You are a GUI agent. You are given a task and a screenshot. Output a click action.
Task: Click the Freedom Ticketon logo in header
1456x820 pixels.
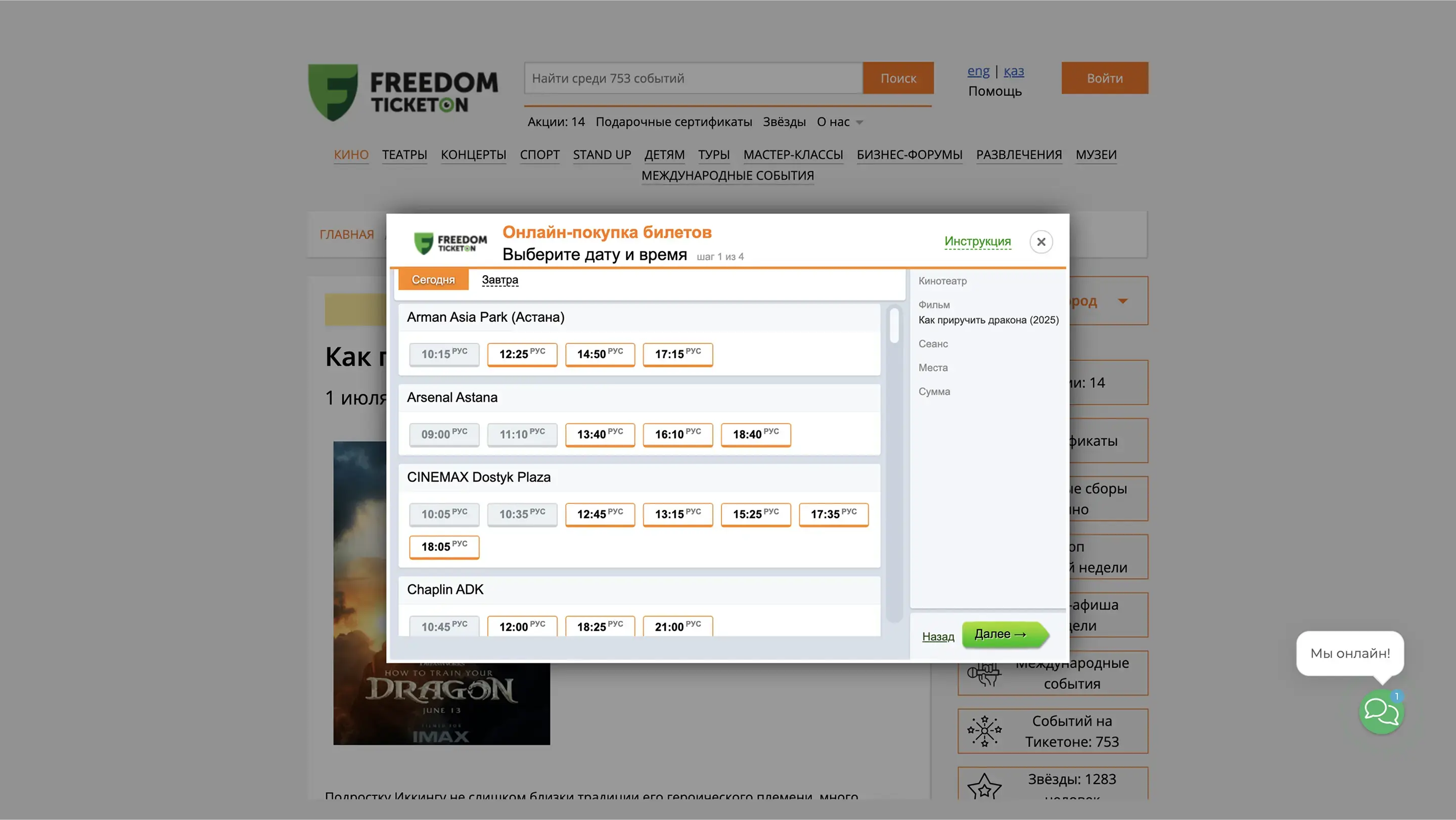point(402,92)
